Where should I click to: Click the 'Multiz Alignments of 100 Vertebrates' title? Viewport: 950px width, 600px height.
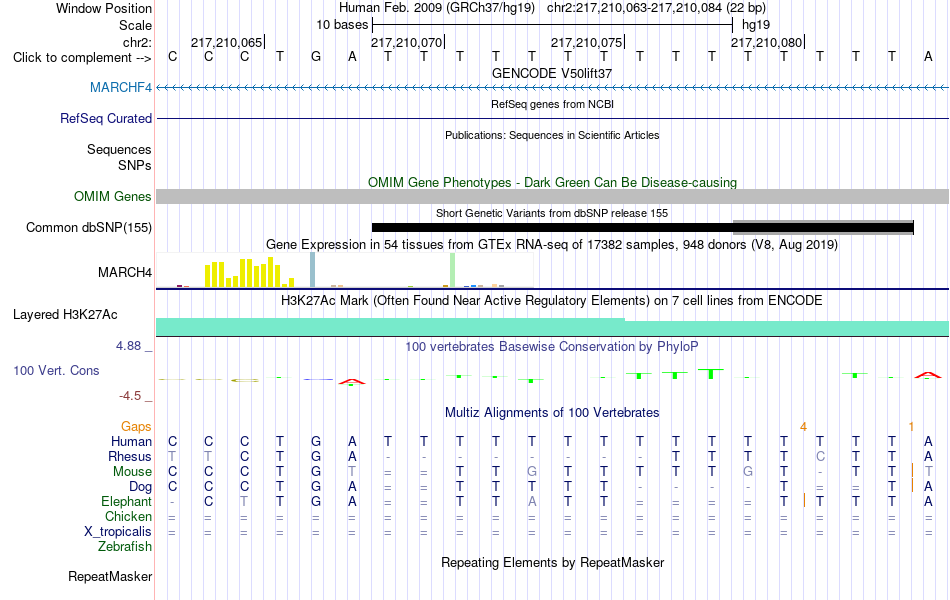[x=552, y=413]
